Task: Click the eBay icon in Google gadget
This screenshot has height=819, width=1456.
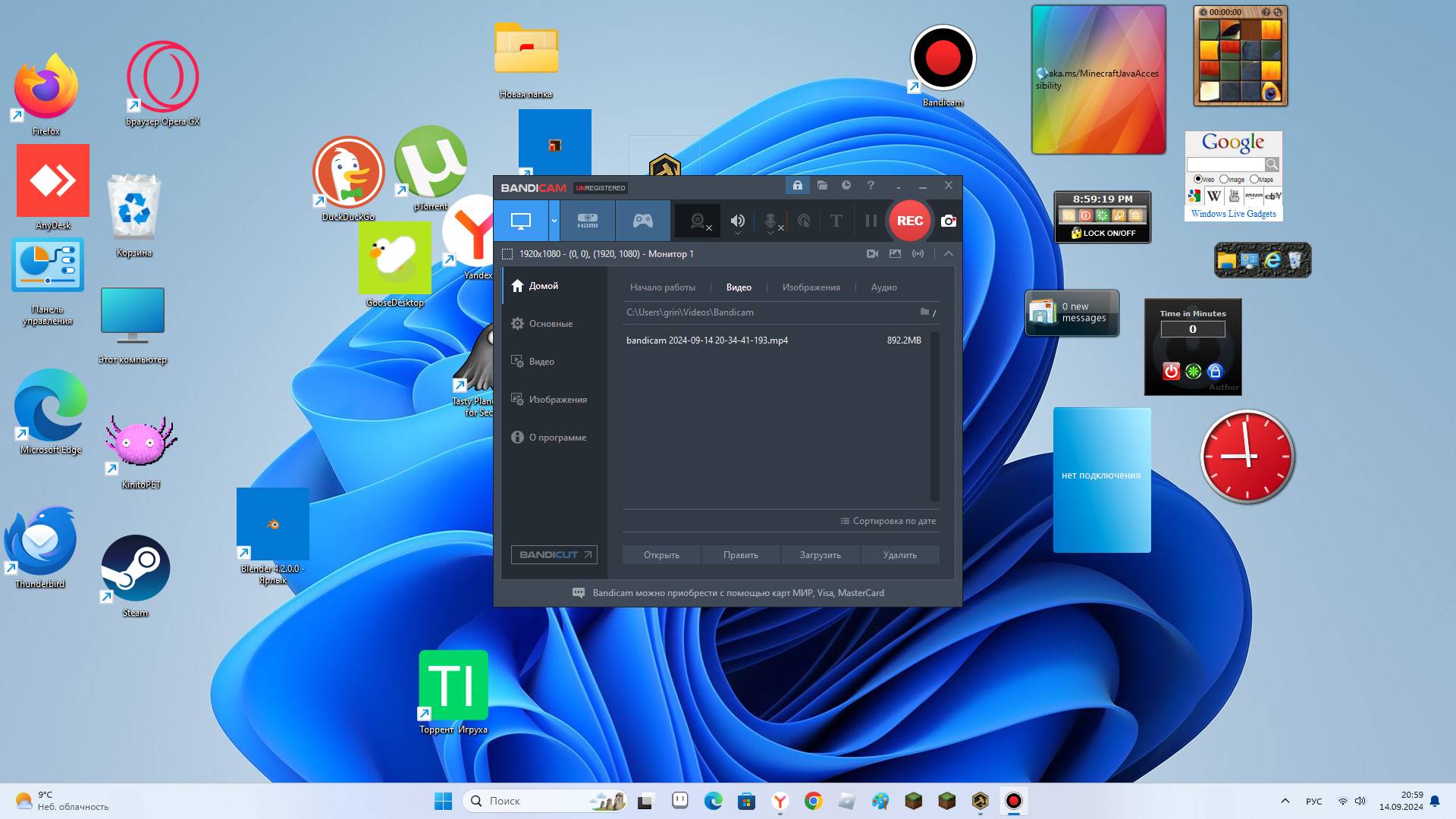Action: click(x=1273, y=196)
